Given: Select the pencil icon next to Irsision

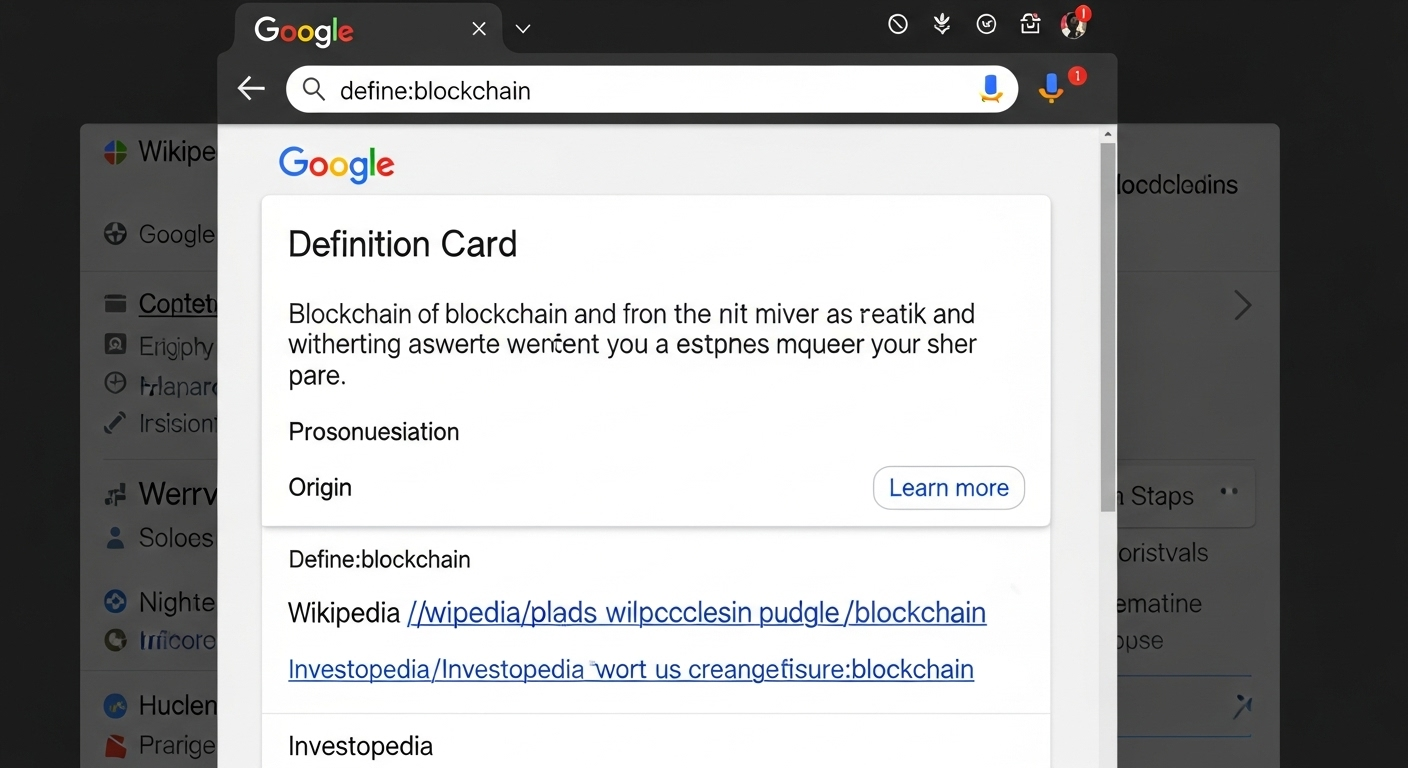Looking at the screenshot, I should click(x=113, y=423).
